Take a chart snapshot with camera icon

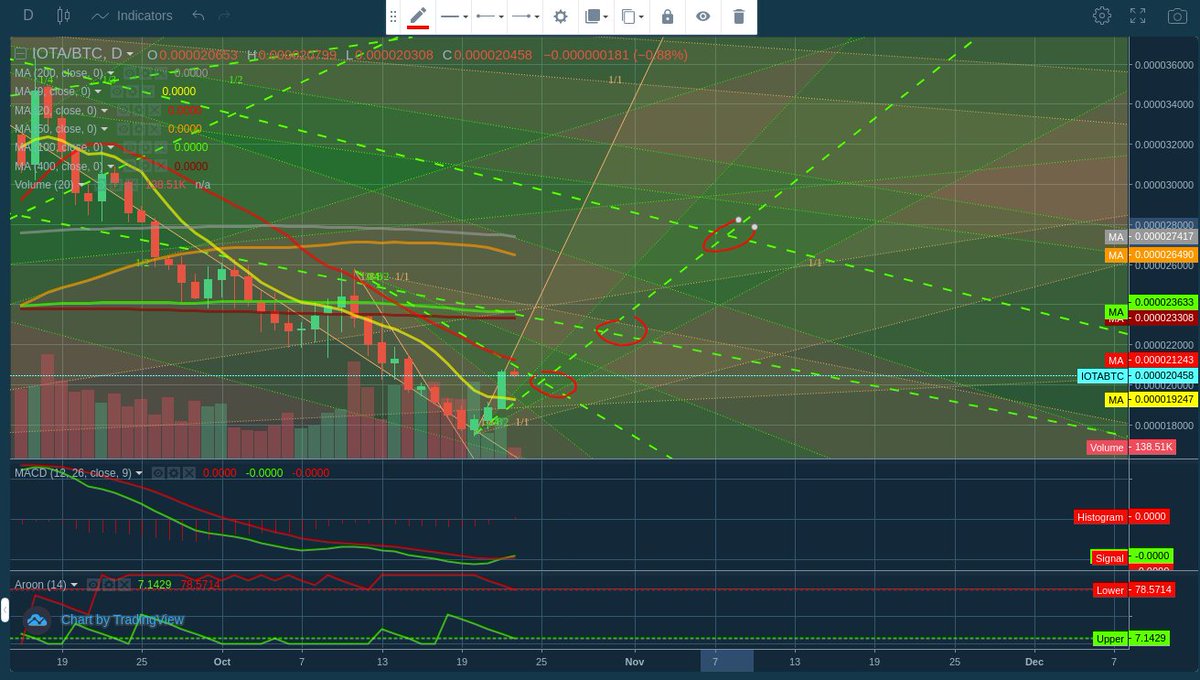click(x=1177, y=16)
